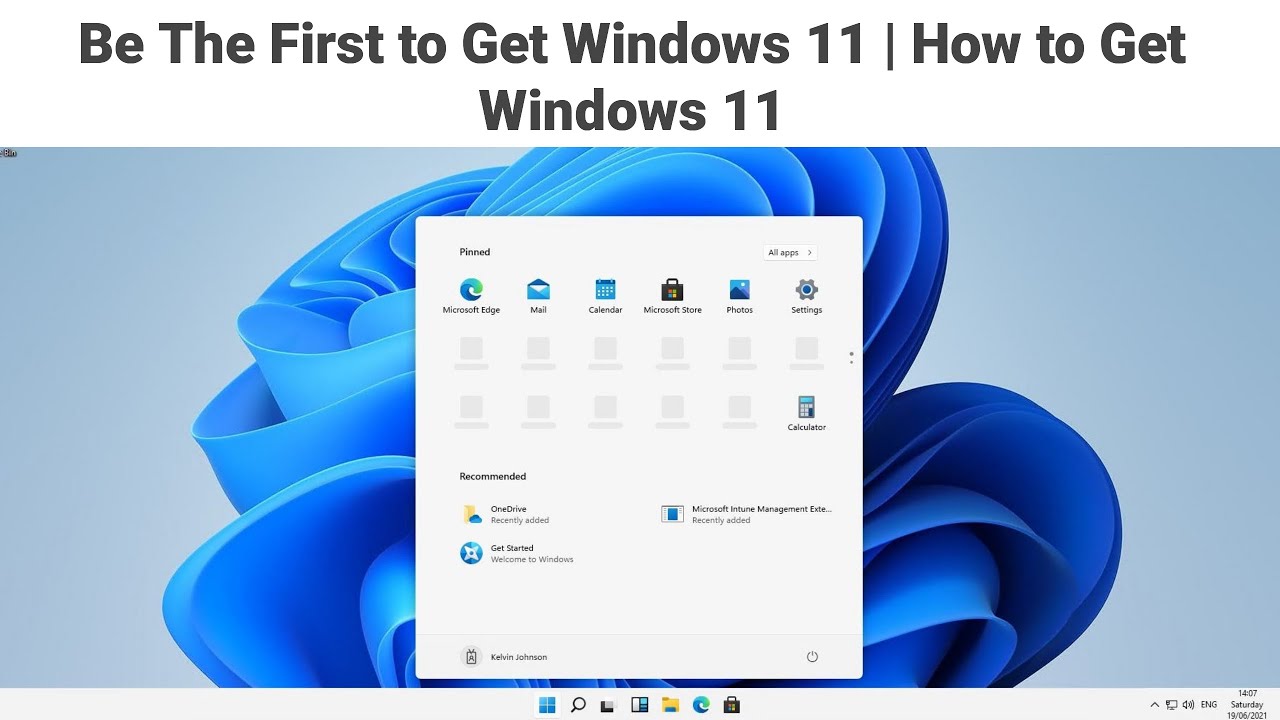1280x720 pixels.
Task: Launch the Mail app from pinned
Action: pos(538,296)
